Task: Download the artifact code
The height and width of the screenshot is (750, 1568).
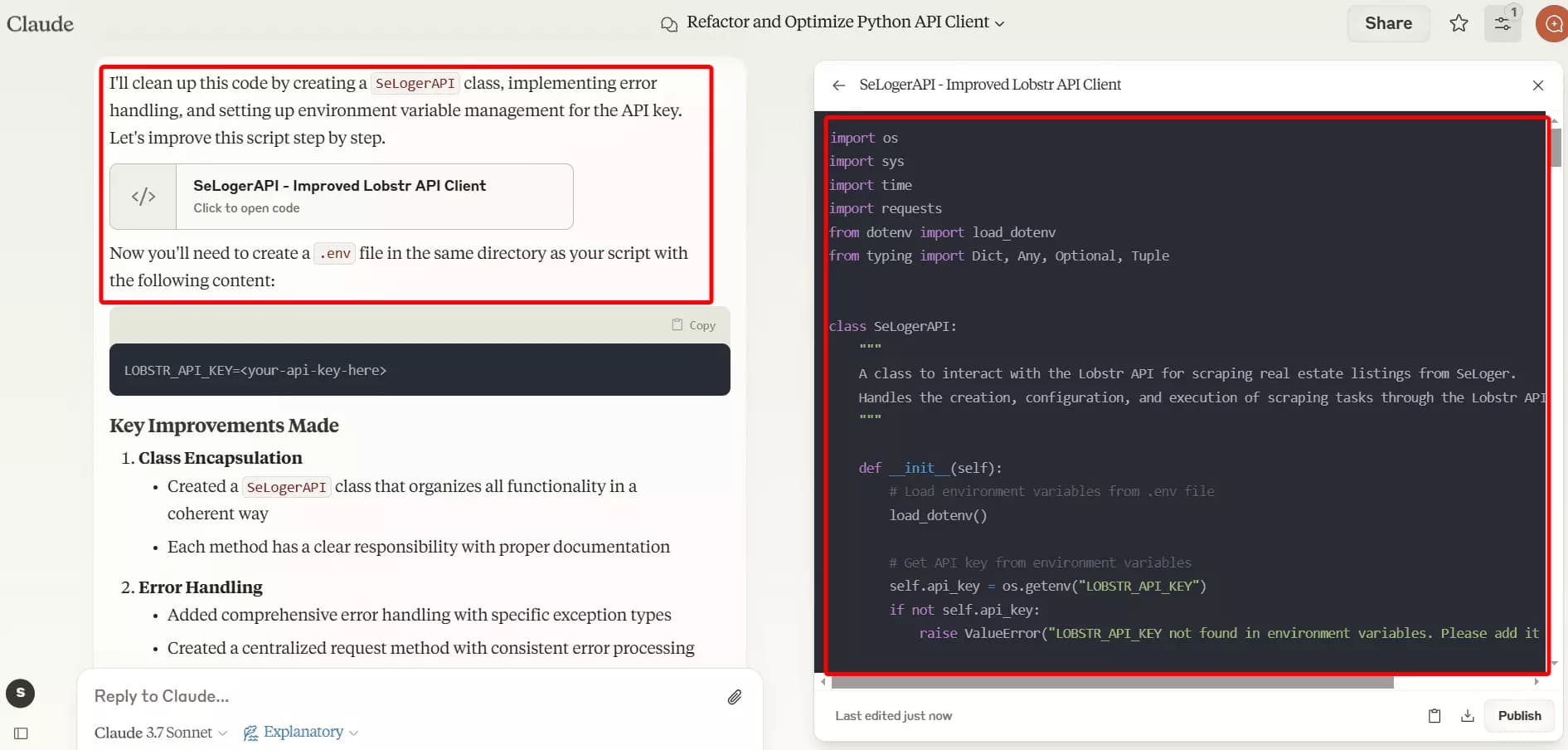Action: tap(1468, 716)
